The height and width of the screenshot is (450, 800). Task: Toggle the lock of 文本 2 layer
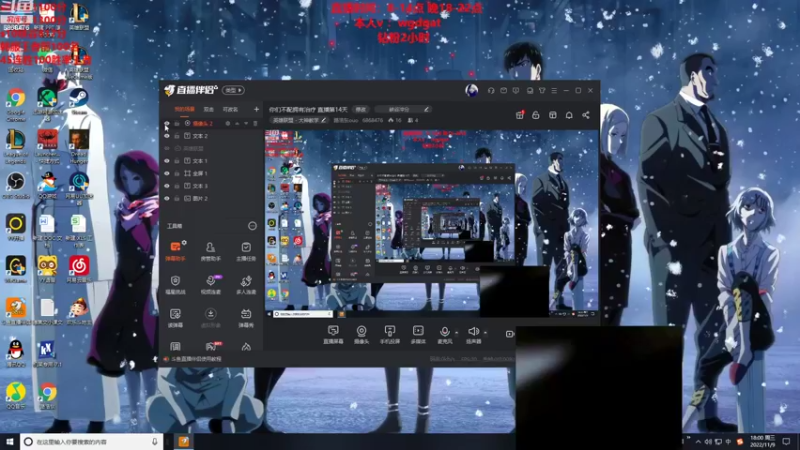pos(177,136)
